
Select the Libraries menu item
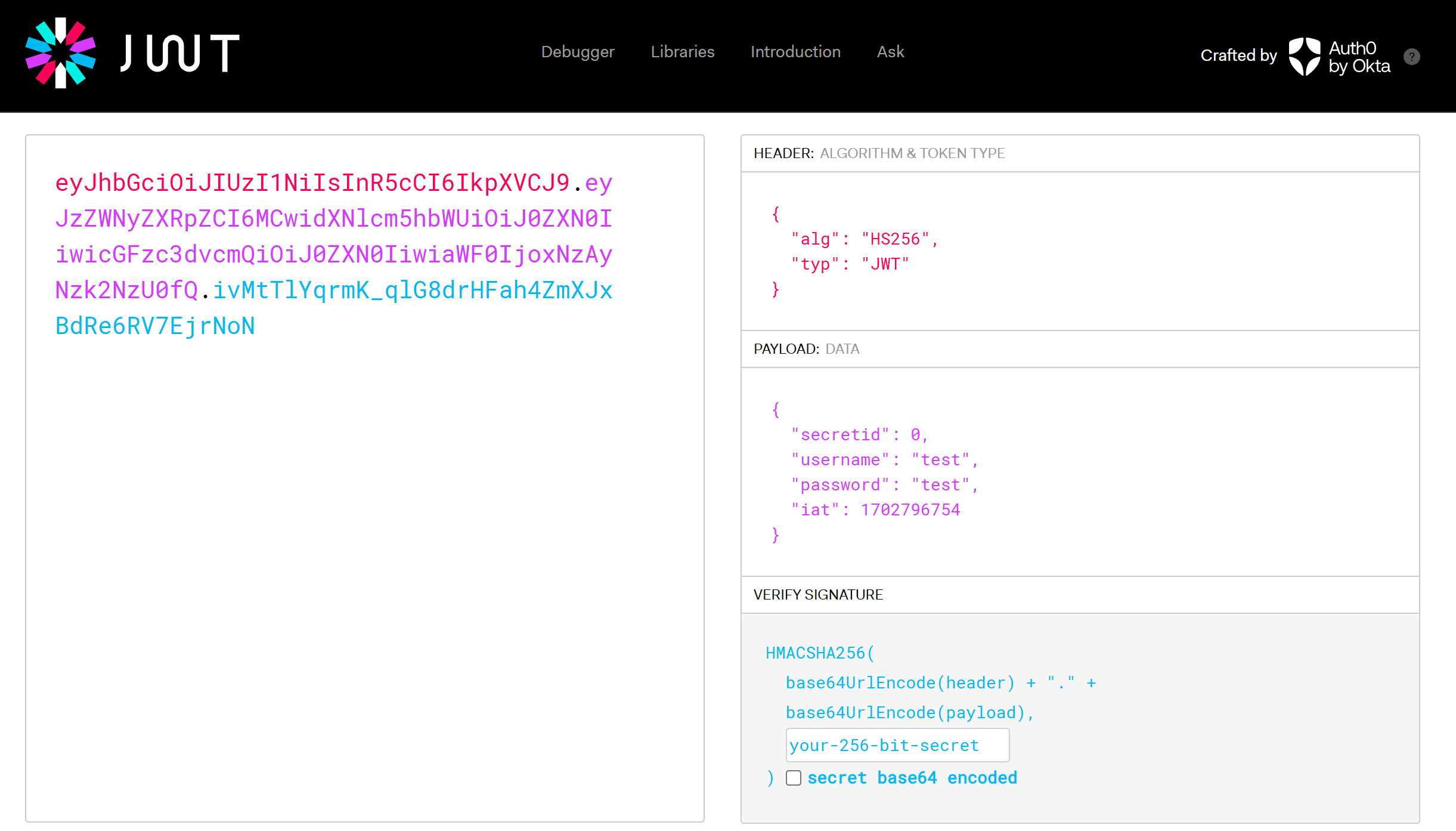coord(683,52)
